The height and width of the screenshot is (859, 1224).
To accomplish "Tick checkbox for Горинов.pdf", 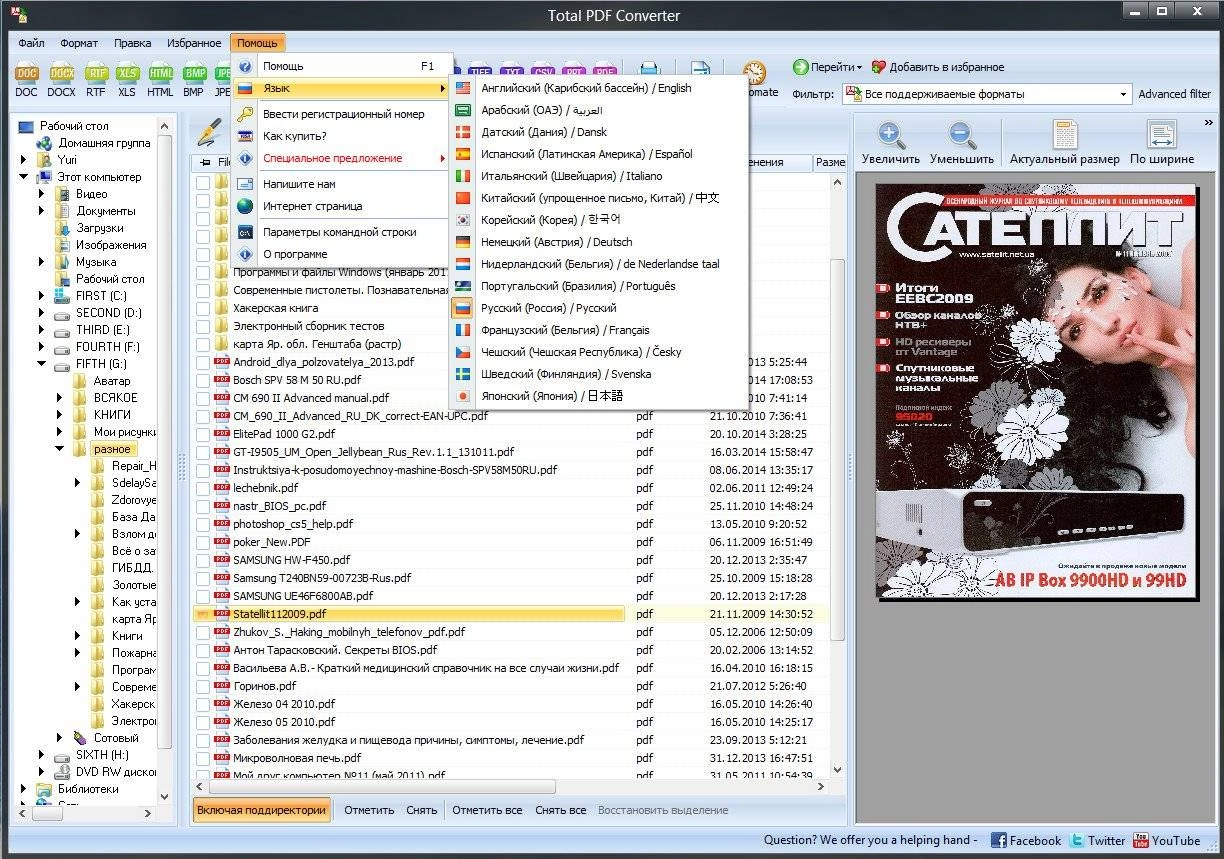I will click(203, 686).
